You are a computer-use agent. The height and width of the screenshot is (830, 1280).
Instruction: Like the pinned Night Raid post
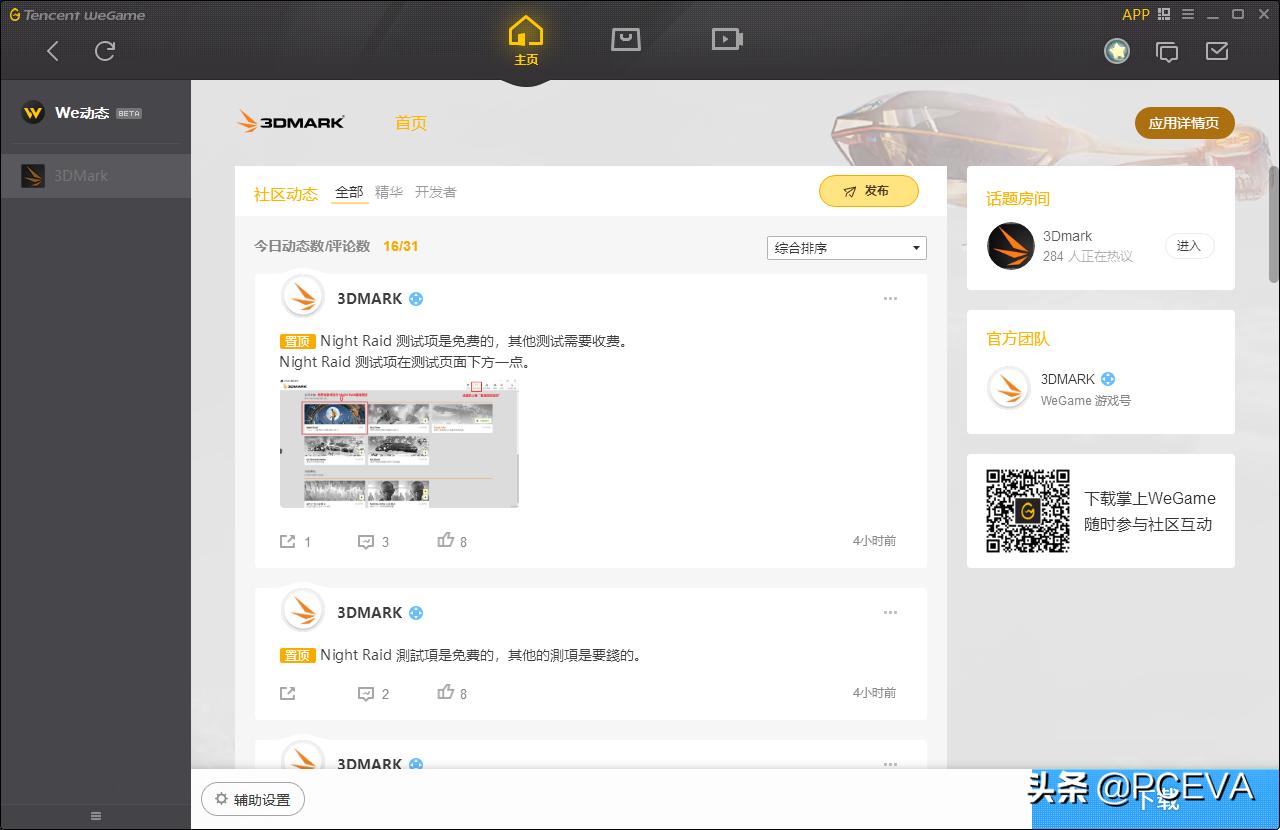pyautogui.click(x=446, y=541)
